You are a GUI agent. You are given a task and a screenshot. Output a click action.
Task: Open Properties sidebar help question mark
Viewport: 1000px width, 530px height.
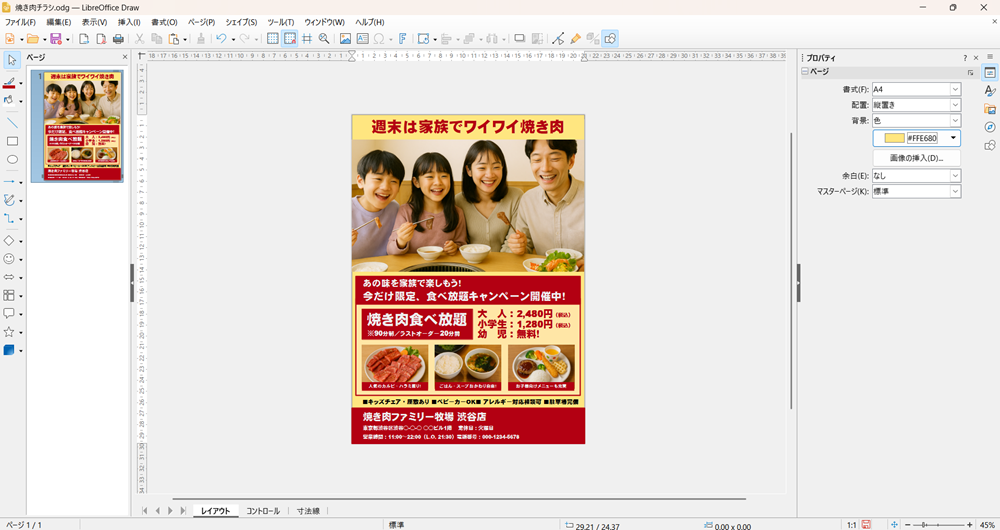pyautogui.click(x=964, y=57)
